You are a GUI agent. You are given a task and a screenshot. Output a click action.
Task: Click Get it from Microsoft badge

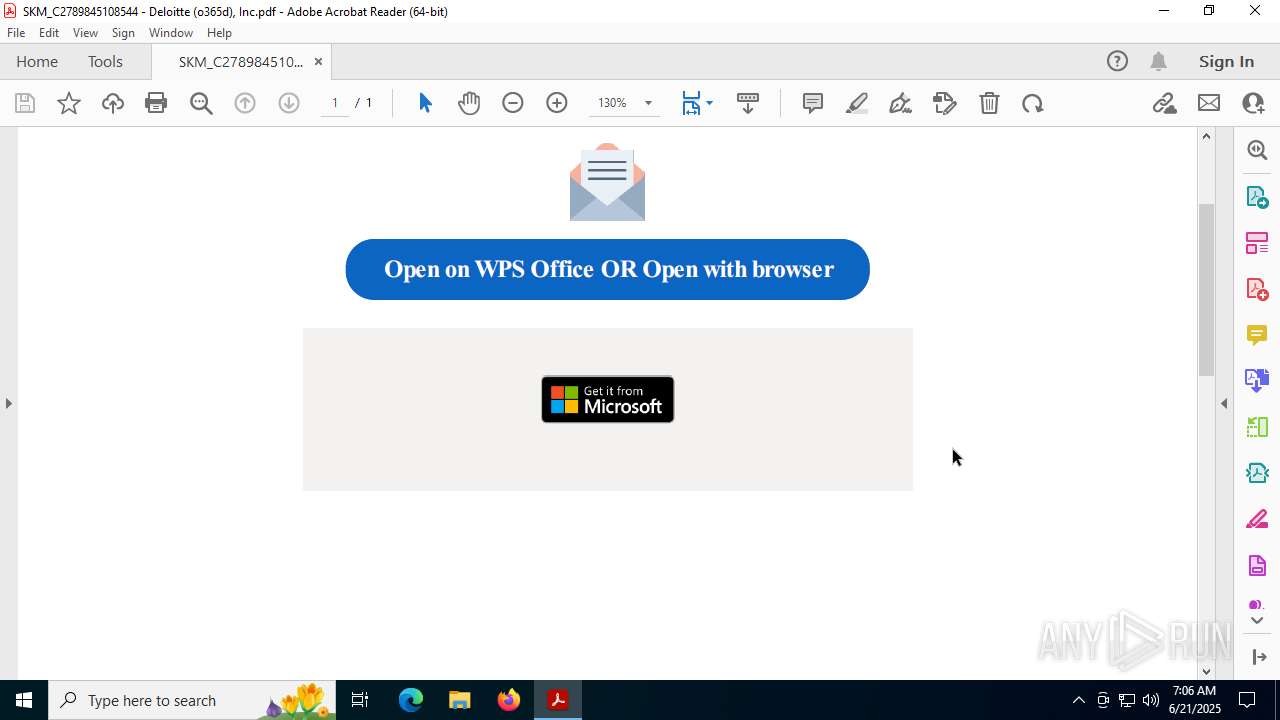click(x=608, y=399)
